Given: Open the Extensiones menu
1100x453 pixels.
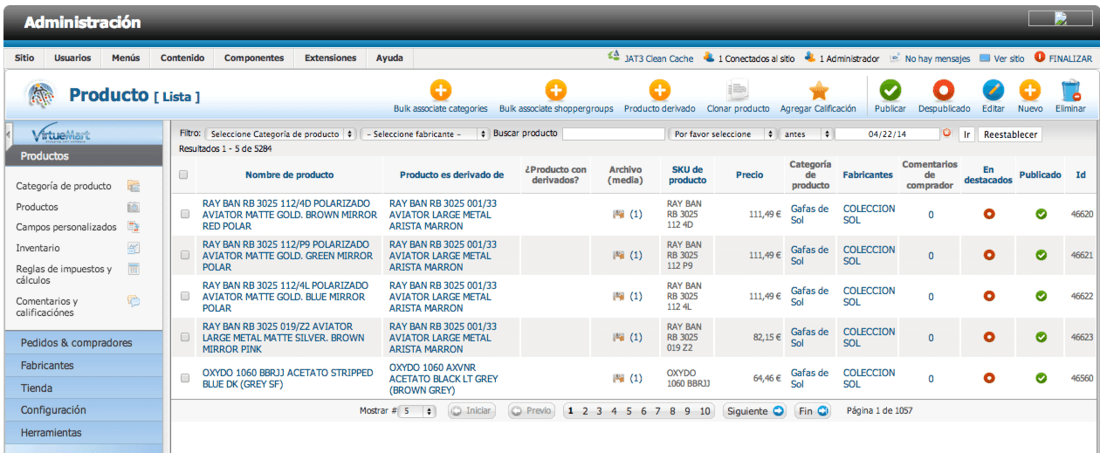Looking at the screenshot, I should click(330, 58).
